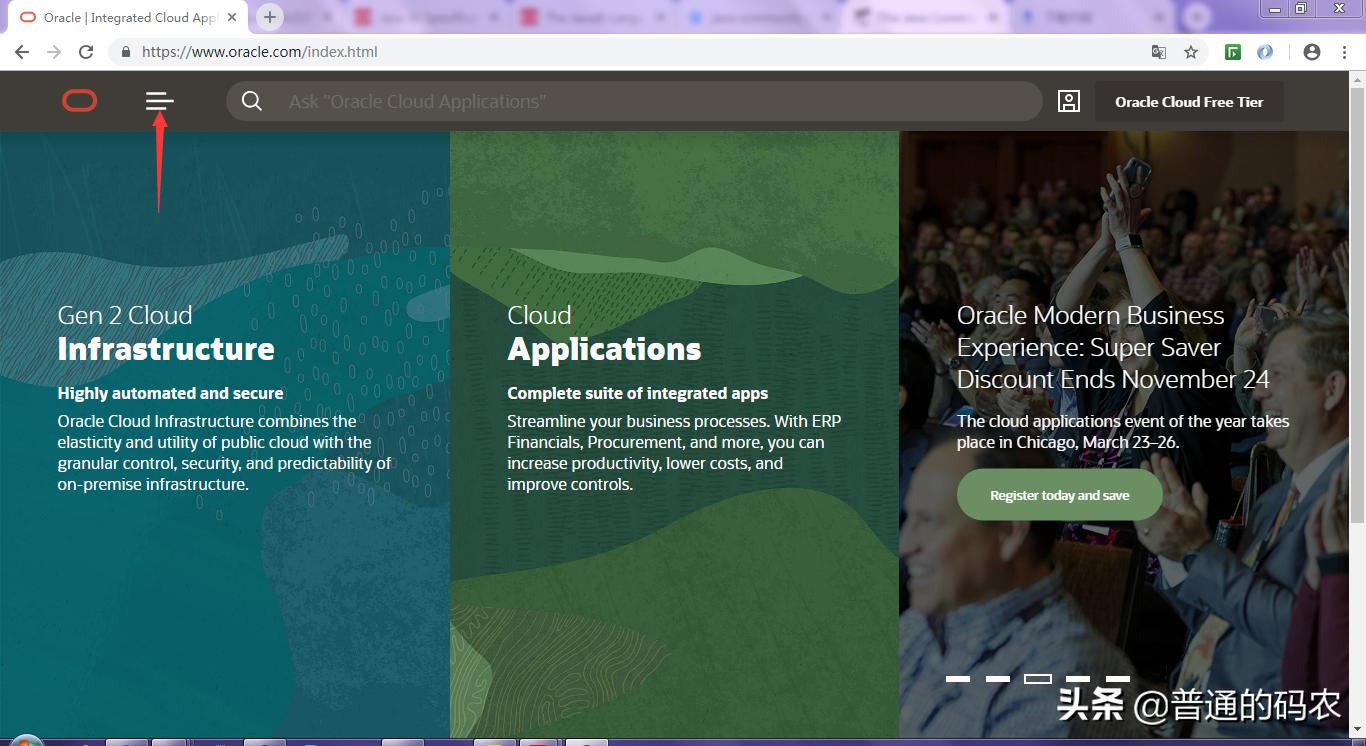Open the green extension icon in the toolbar
The image size is (1366, 746).
(x=1233, y=52)
